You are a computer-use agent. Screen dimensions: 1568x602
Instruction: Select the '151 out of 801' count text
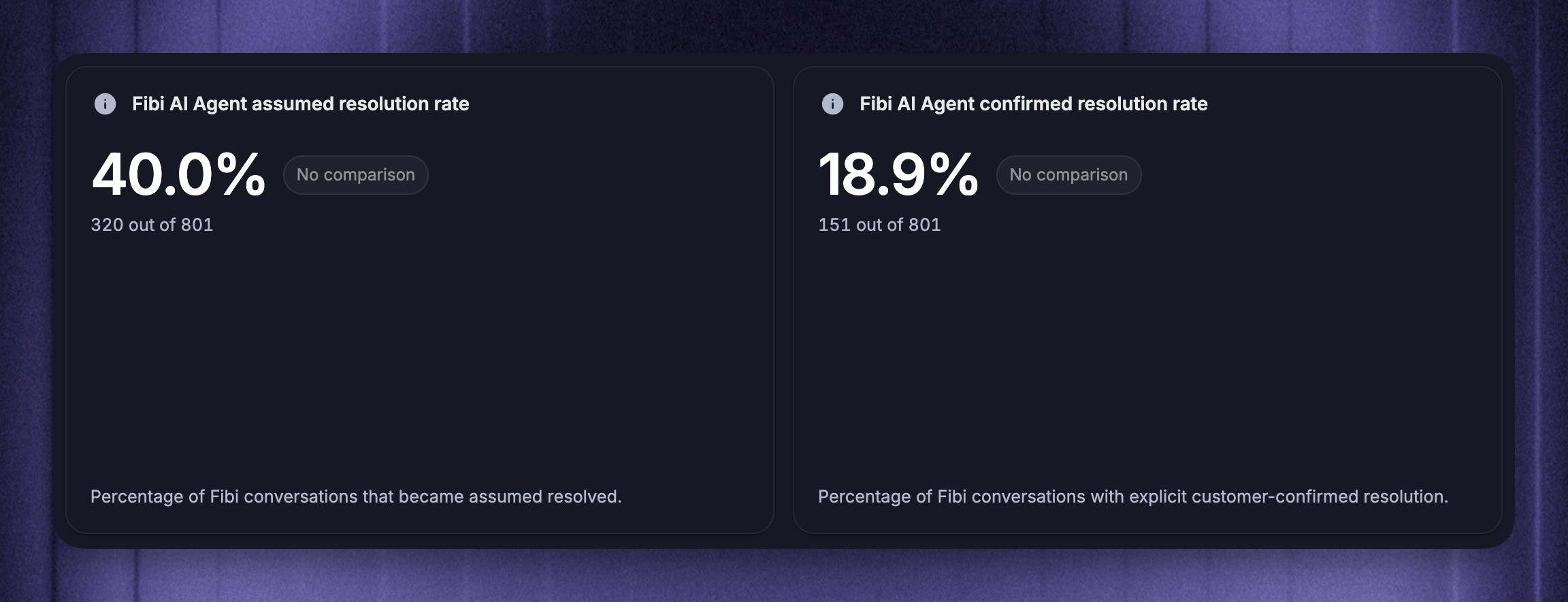tap(879, 225)
